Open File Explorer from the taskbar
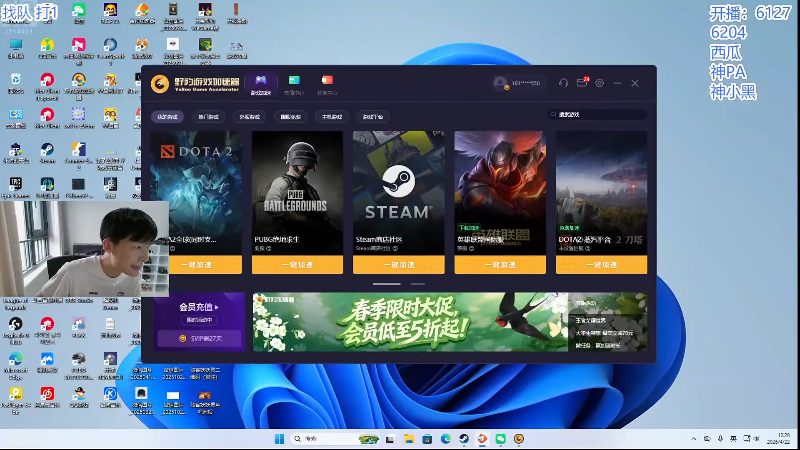 (x=409, y=439)
